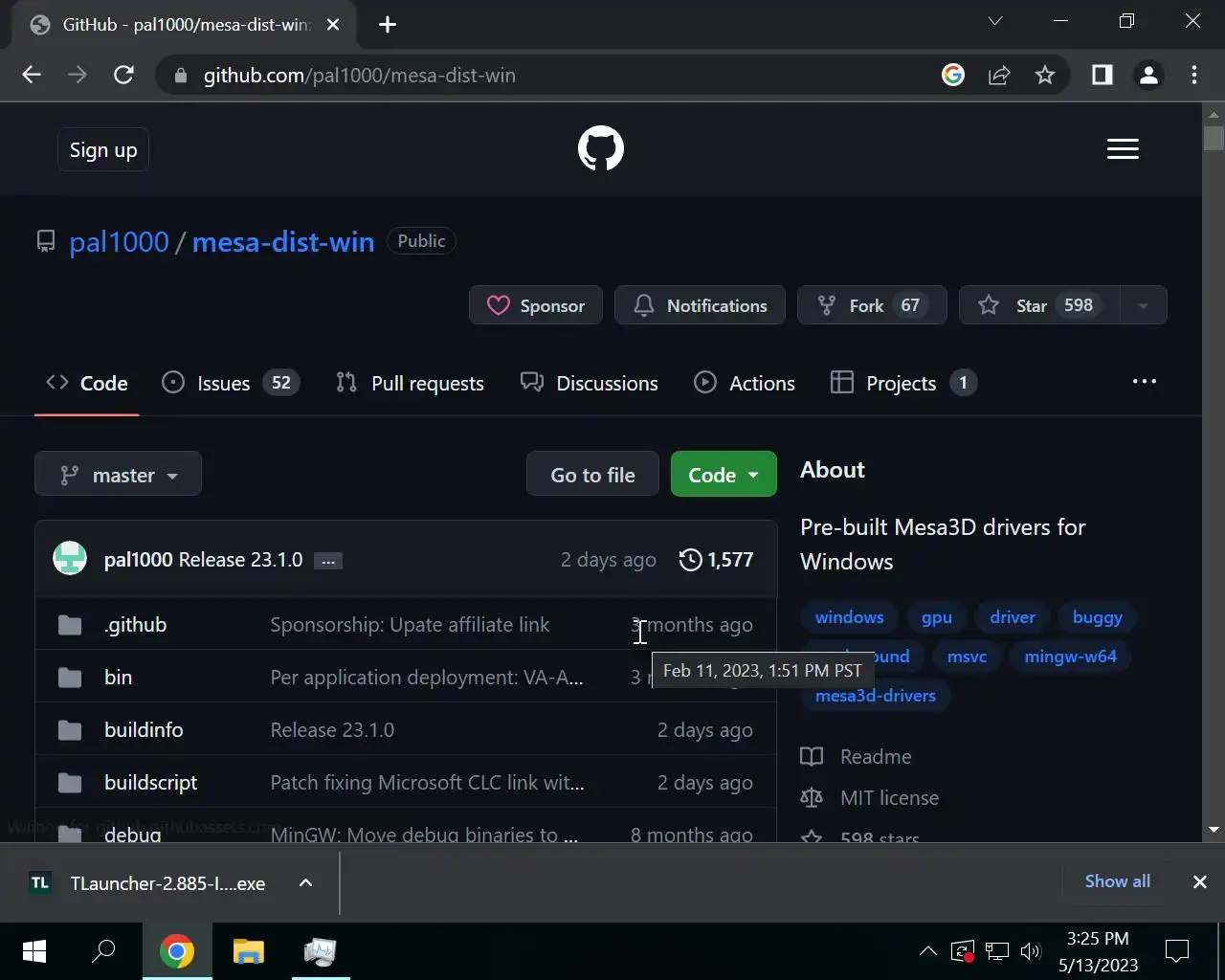Screen dimensions: 1225x980
Task: Open the Chrome tab search chevron
Action: click(x=995, y=21)
